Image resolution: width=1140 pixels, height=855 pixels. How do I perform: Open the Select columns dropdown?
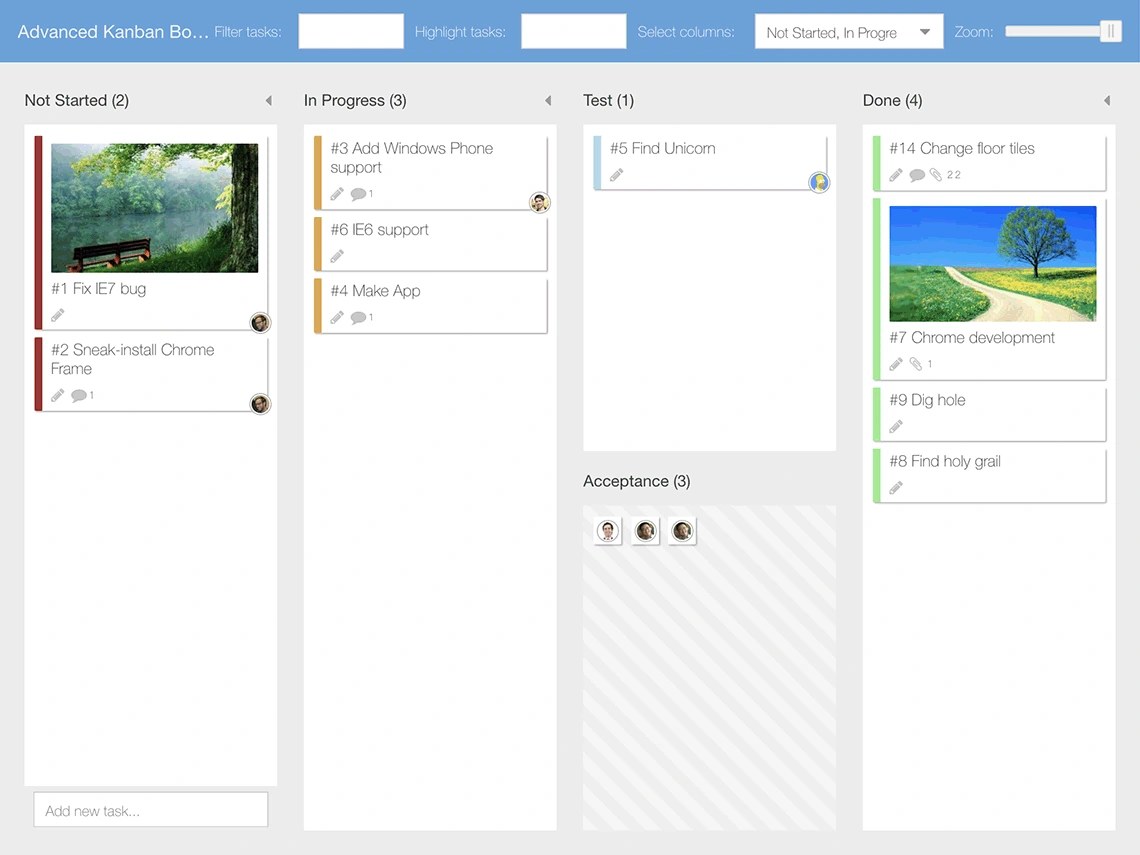[x=849, y=32]
